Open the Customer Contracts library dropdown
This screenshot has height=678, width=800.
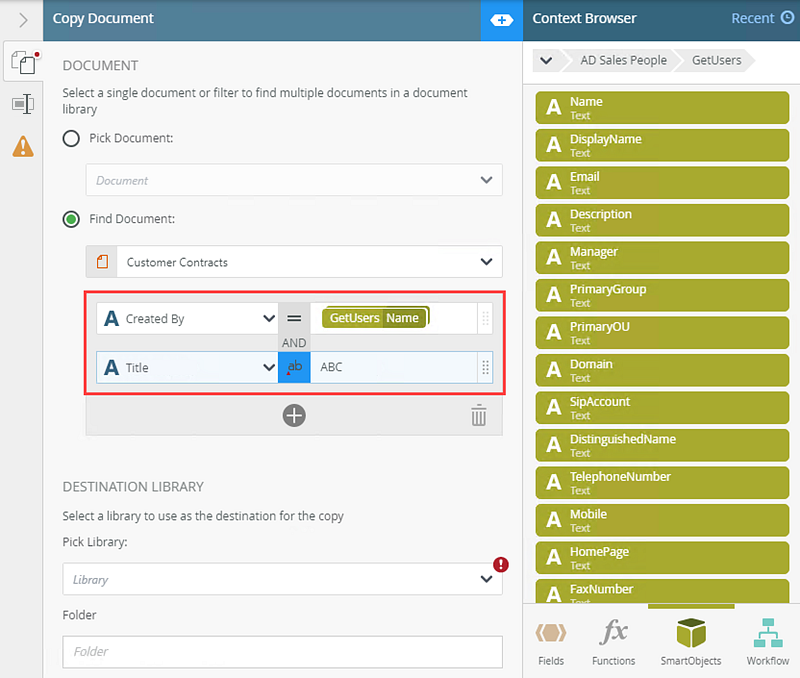pyautogui.click(x=486, y=262)
